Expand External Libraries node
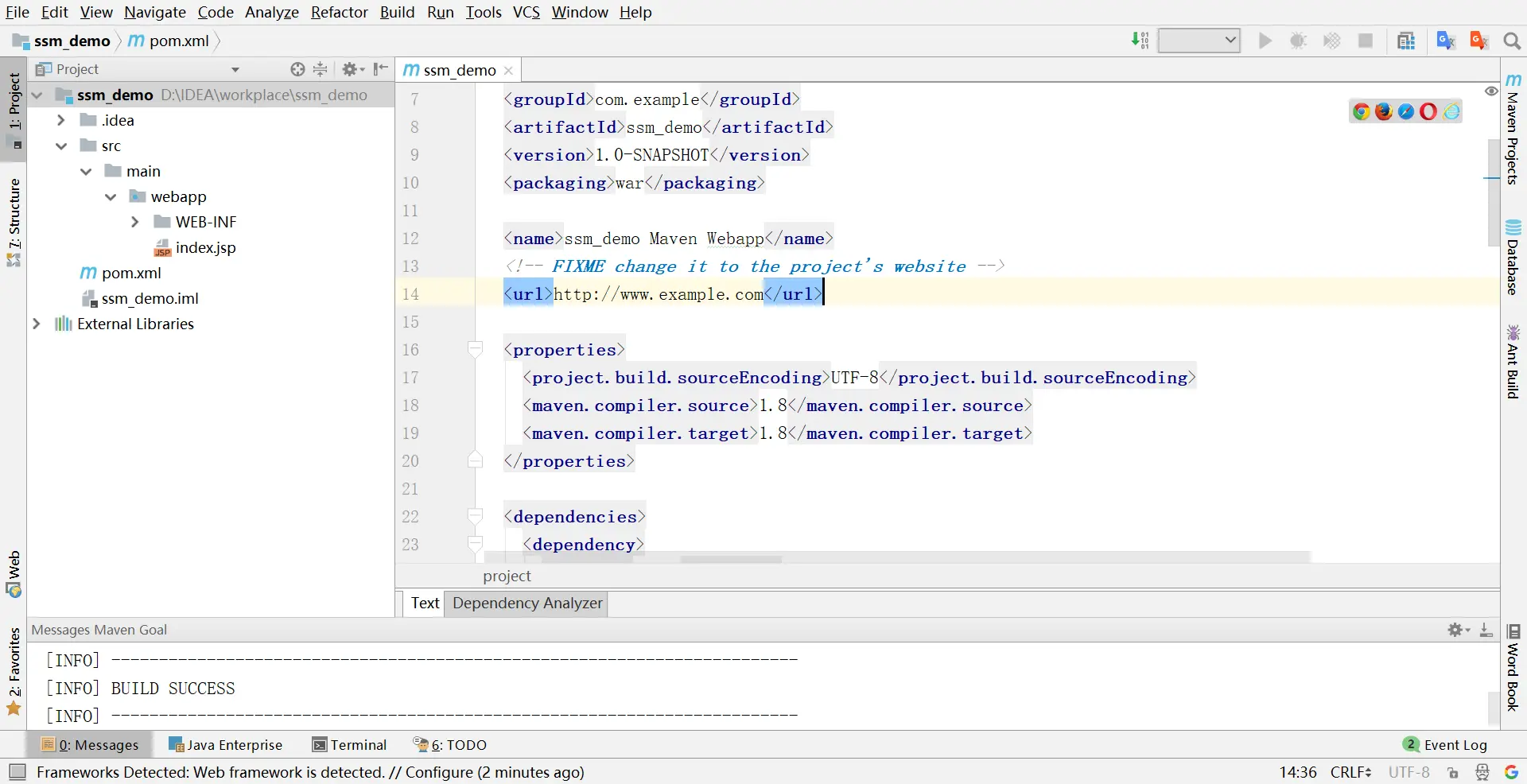 pos(36,324)
